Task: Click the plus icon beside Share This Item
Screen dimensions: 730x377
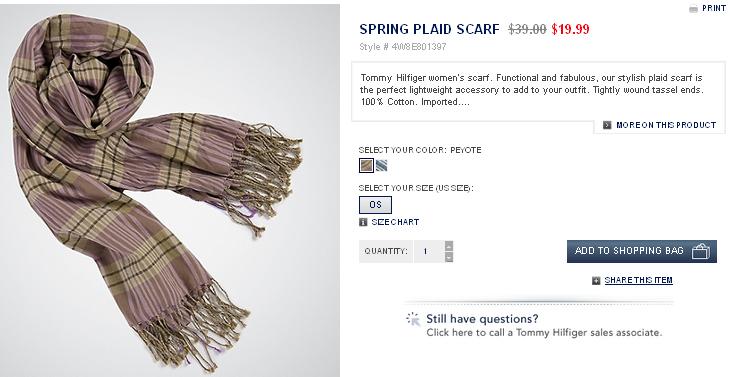Action: click(596, 281)
